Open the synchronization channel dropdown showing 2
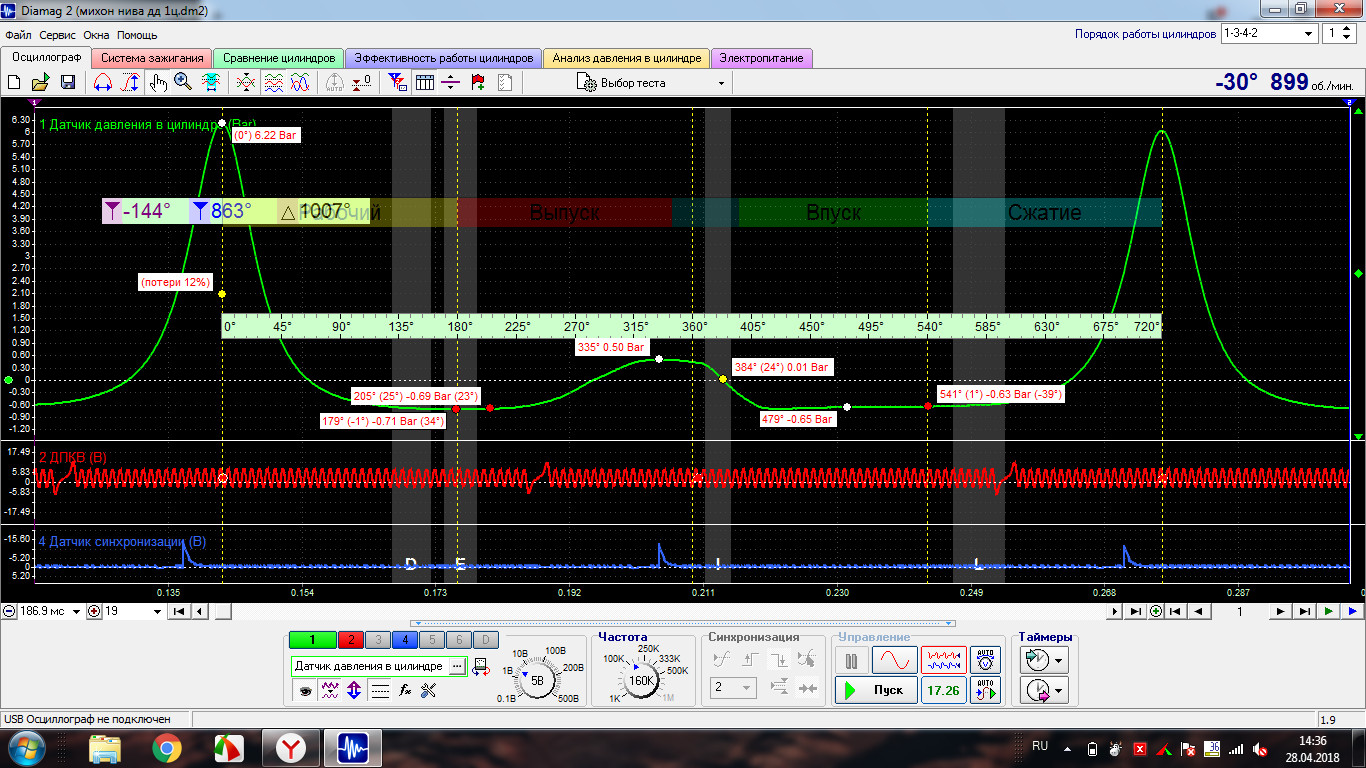Image resolution: width=1366 pixels, height=768 pixels. click(734, 688)
